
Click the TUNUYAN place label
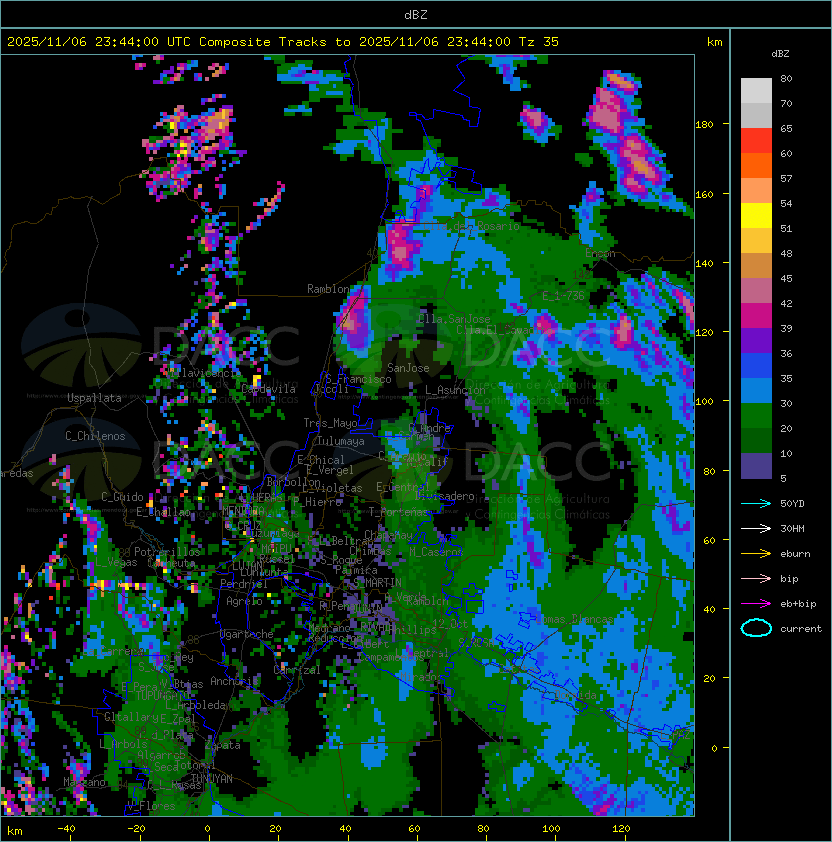coord(212,779)
